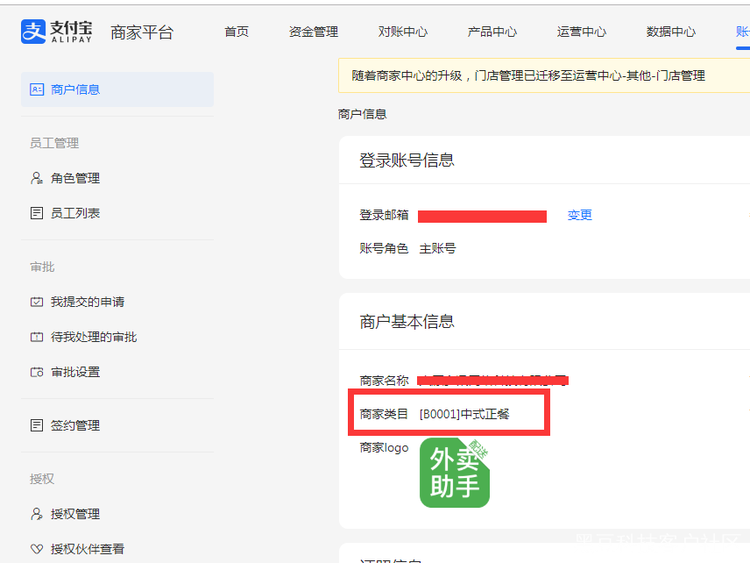Select the 数据中心 tab
750x563 pixels.
click(x=671, y=32)
